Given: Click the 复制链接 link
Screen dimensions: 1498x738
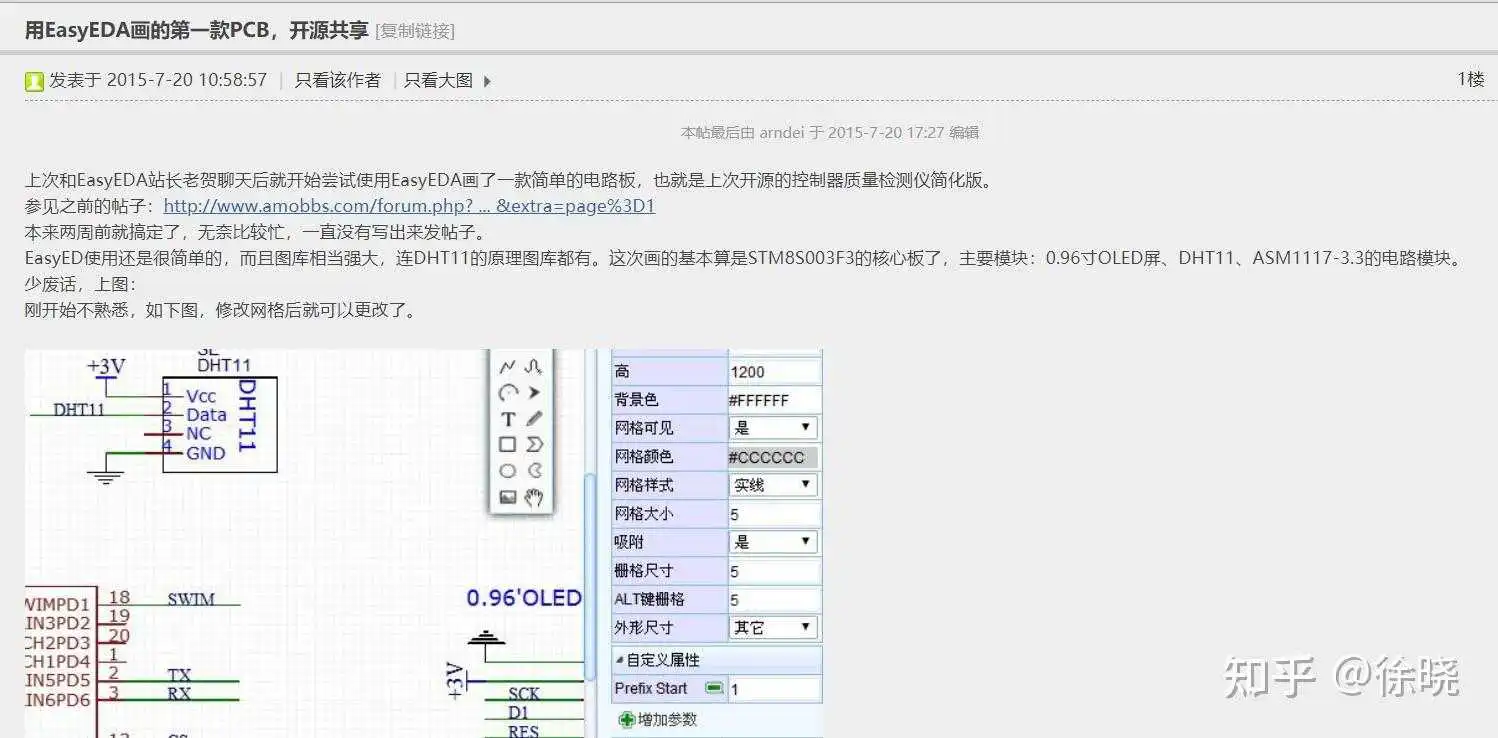Looking at the screenshot, I should (x=415, y=31).
